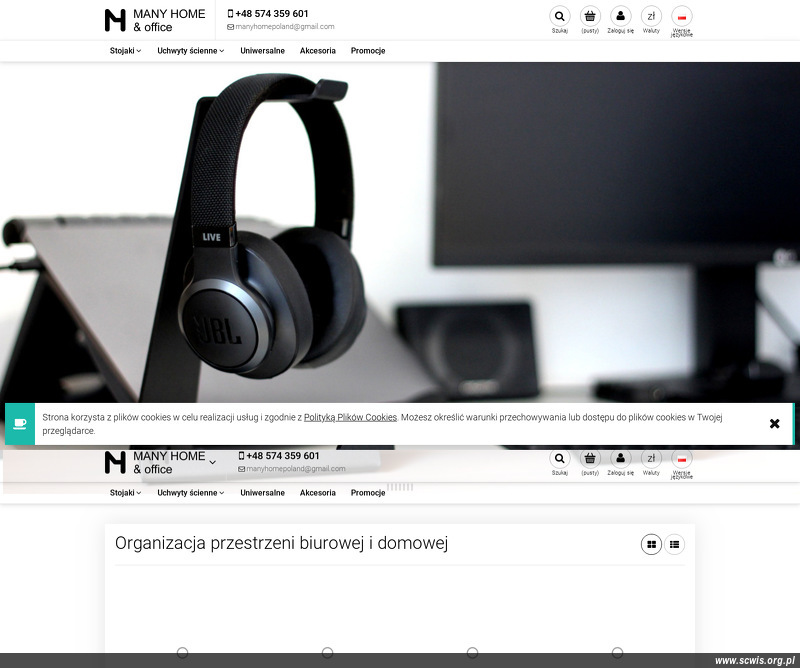Viewport: 800px width, 668px height.
Task: Switch products to list view
Action: (674, 545)
